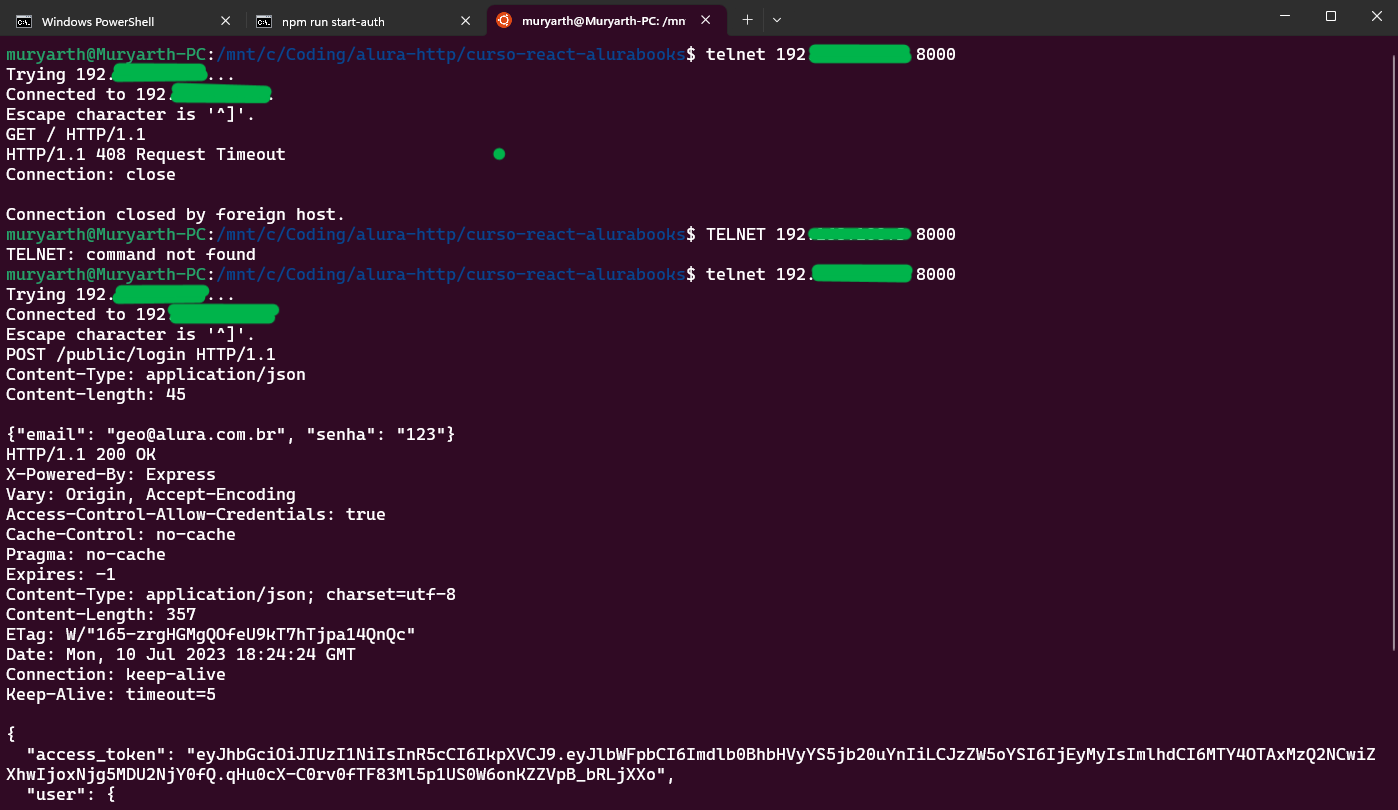Click 'Date: Mon, 10 Jul 2023 18:24:24 GMT'
This screenshot has height=810, width=1398.
181,654
